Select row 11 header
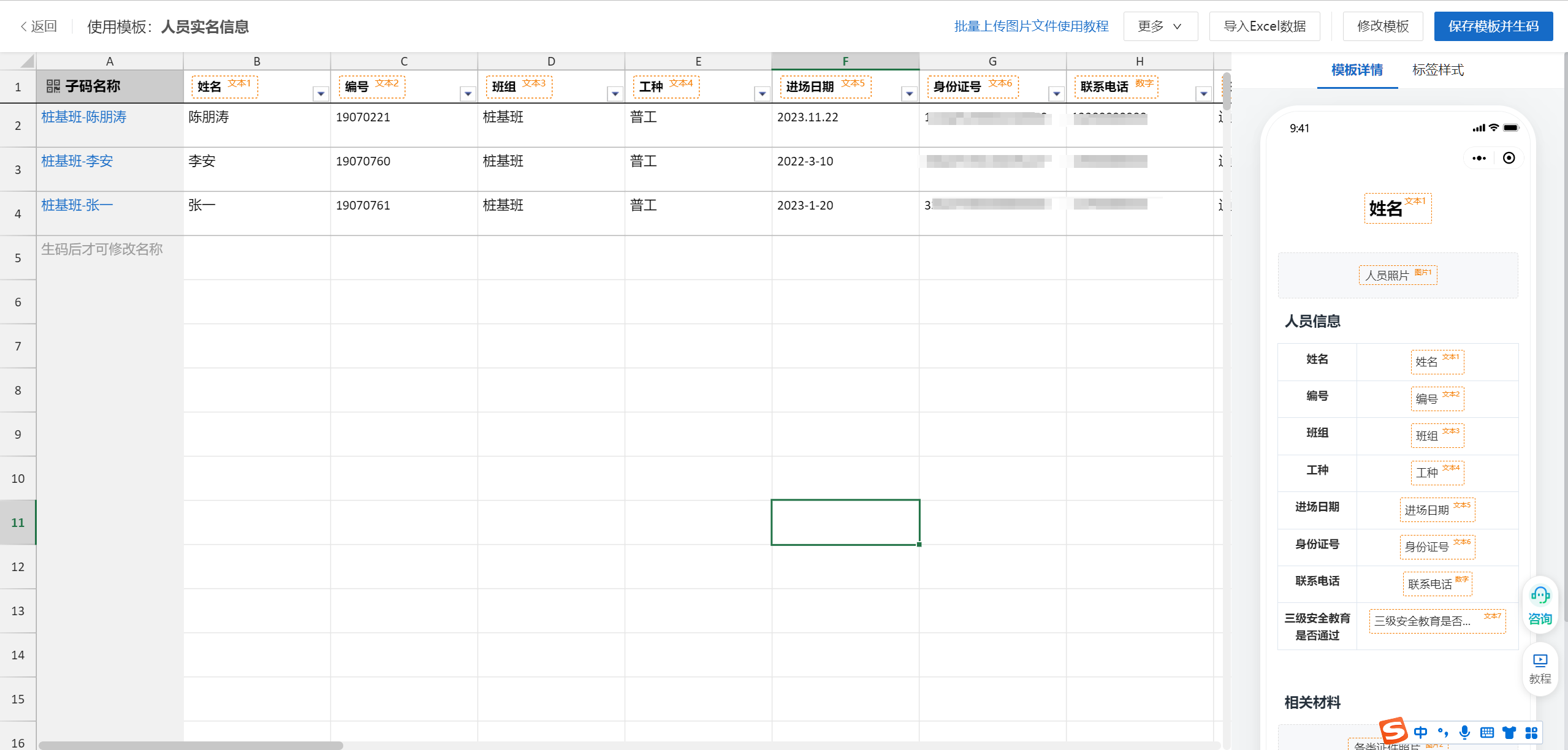 click(18, 523)
